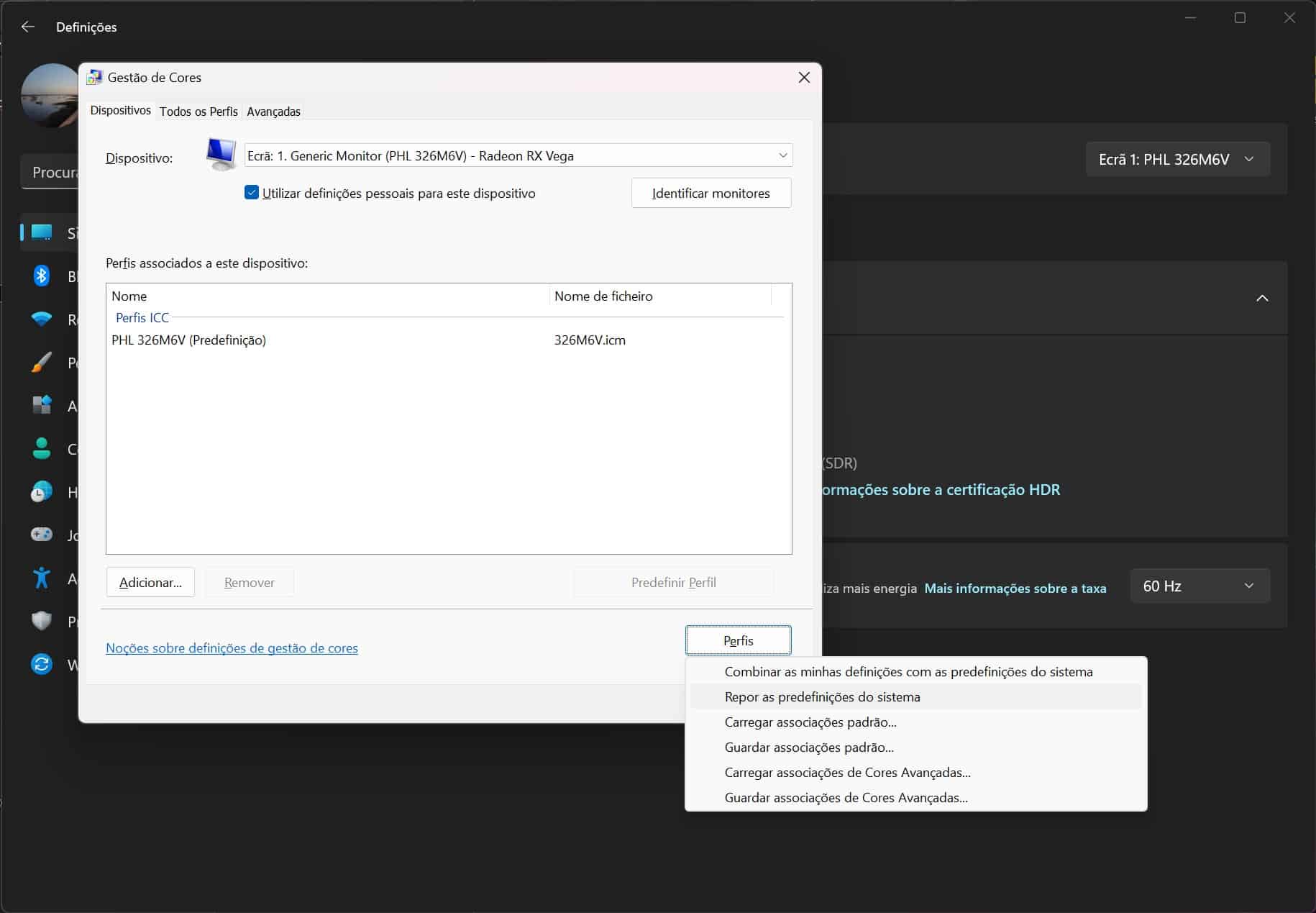Screen dimensions: 1316x913
Task: Switch to the 'Todos os Perfis' tab
Action: coord(198,112)
